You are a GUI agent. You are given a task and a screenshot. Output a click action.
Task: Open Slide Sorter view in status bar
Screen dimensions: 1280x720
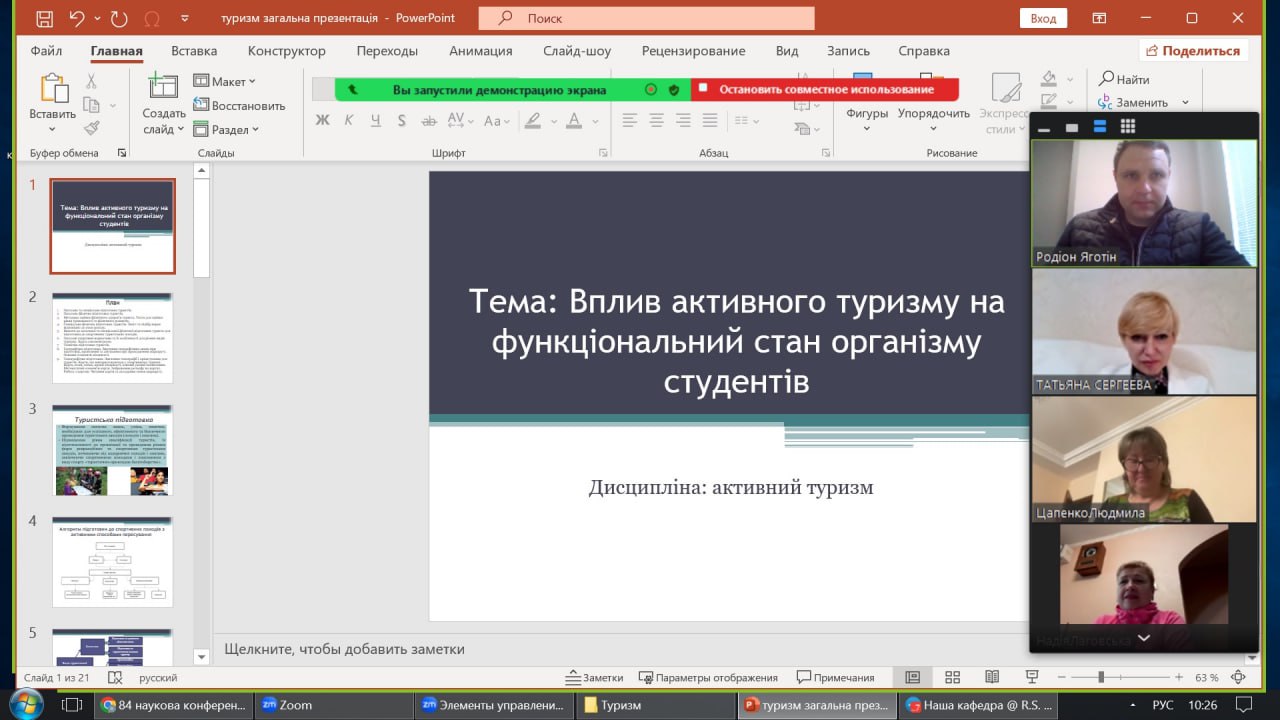pyautogui.click(x=952, y=677)
